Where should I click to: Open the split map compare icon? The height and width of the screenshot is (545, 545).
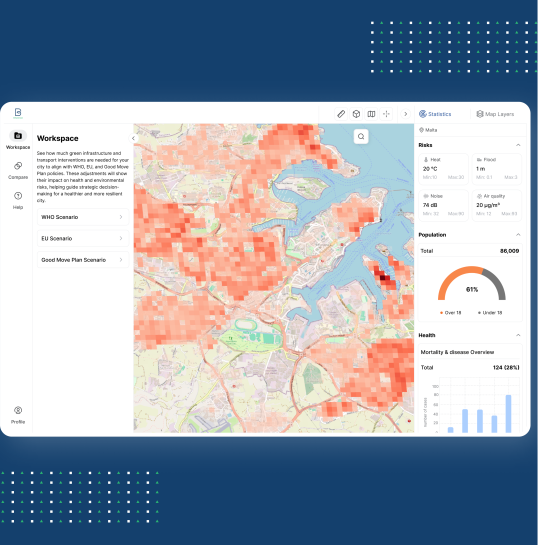(371, 114)
